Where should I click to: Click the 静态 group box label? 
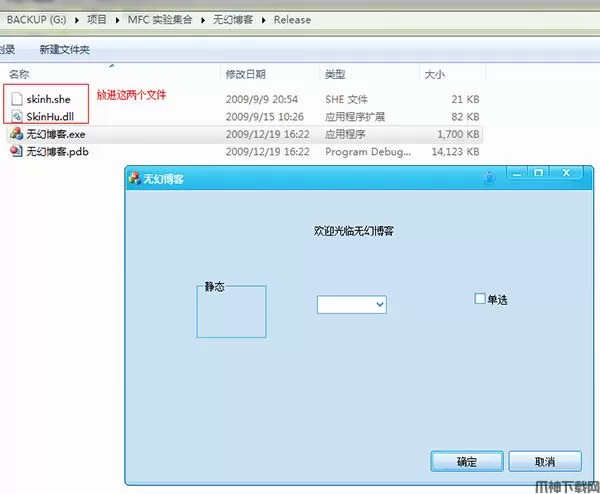(215, 286)
